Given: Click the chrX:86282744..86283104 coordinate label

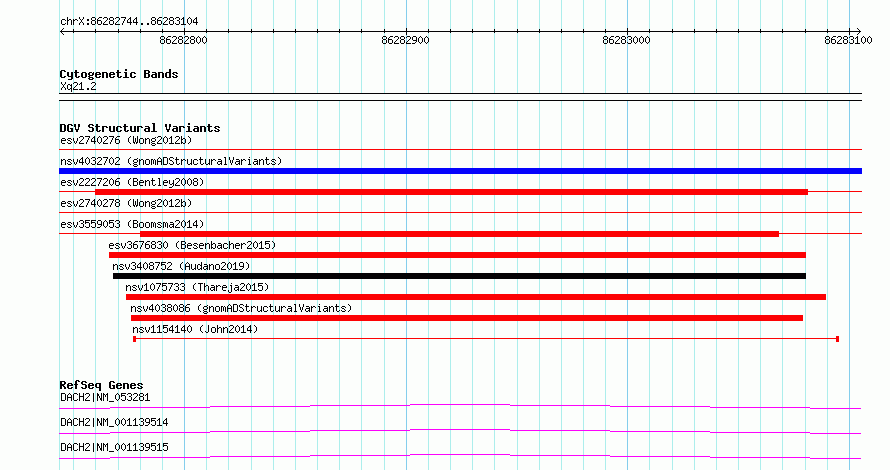Looking at the screenshot, I should (x=129, y=22).
